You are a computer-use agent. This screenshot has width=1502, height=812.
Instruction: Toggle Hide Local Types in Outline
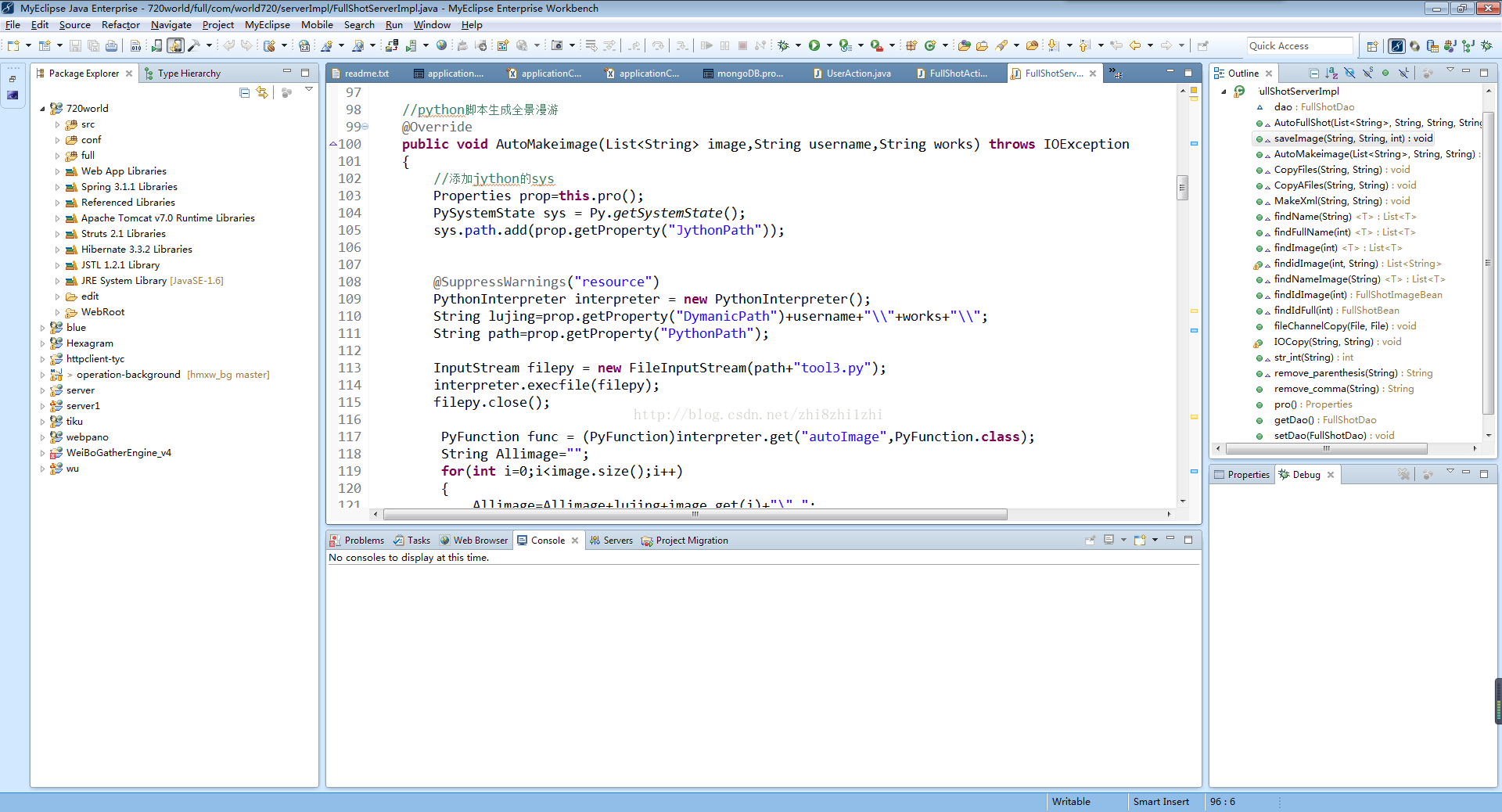coord(1403,73)
